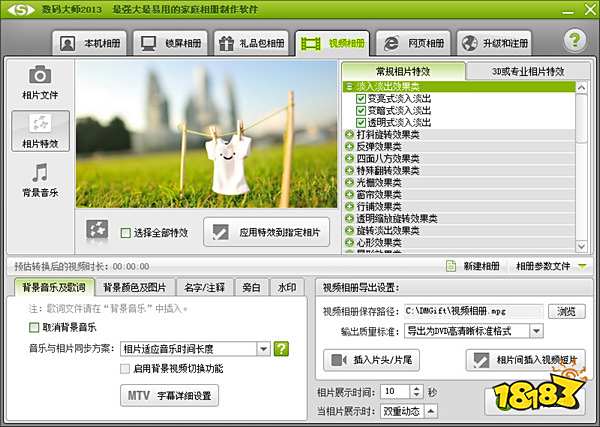The width and height of the screenshot is (600, 427).
Task: Expand the 打斜旋转效果类 category
Action: [x=350, y=135]
